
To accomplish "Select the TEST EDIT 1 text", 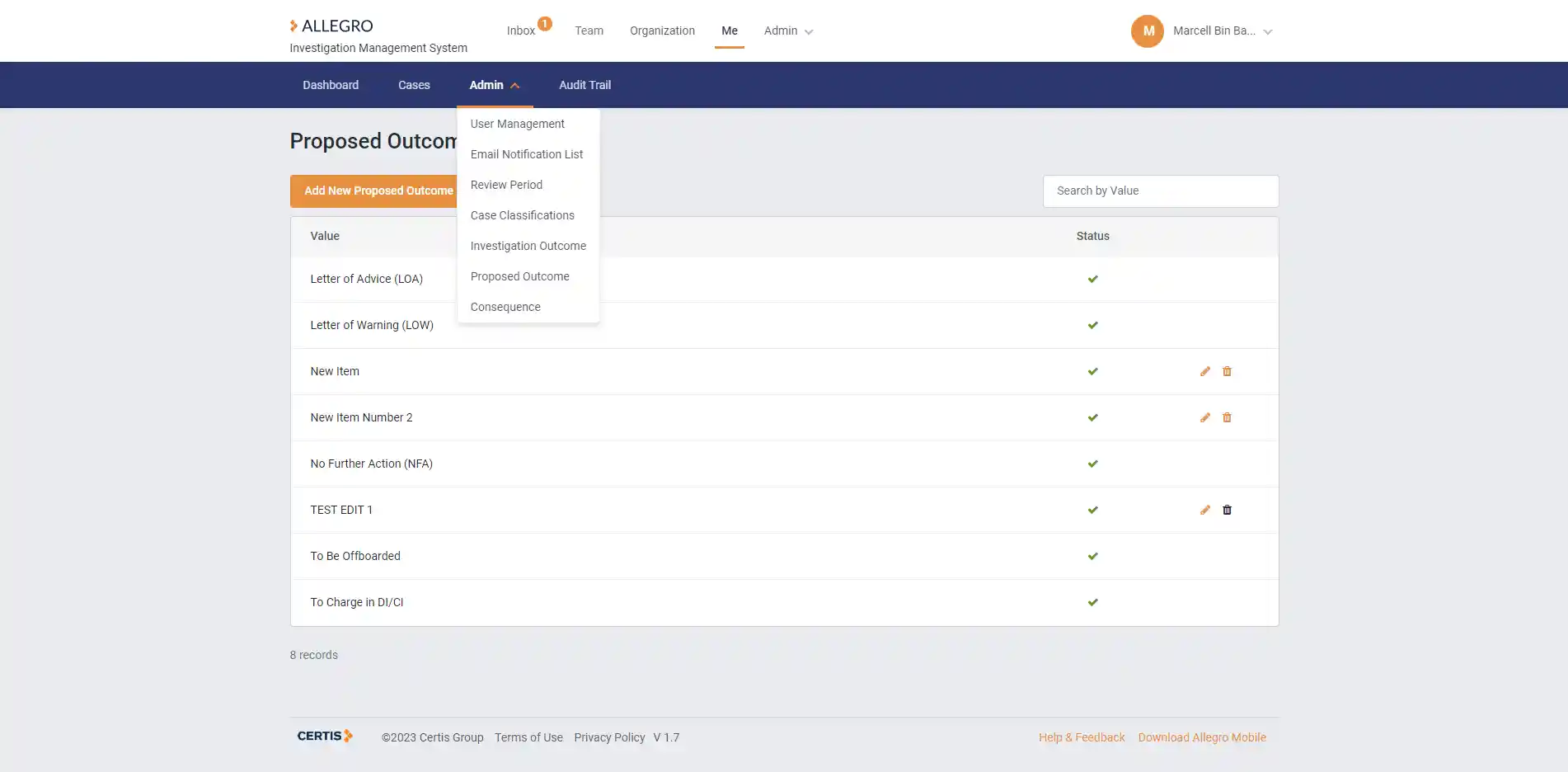I will (341, 510).
